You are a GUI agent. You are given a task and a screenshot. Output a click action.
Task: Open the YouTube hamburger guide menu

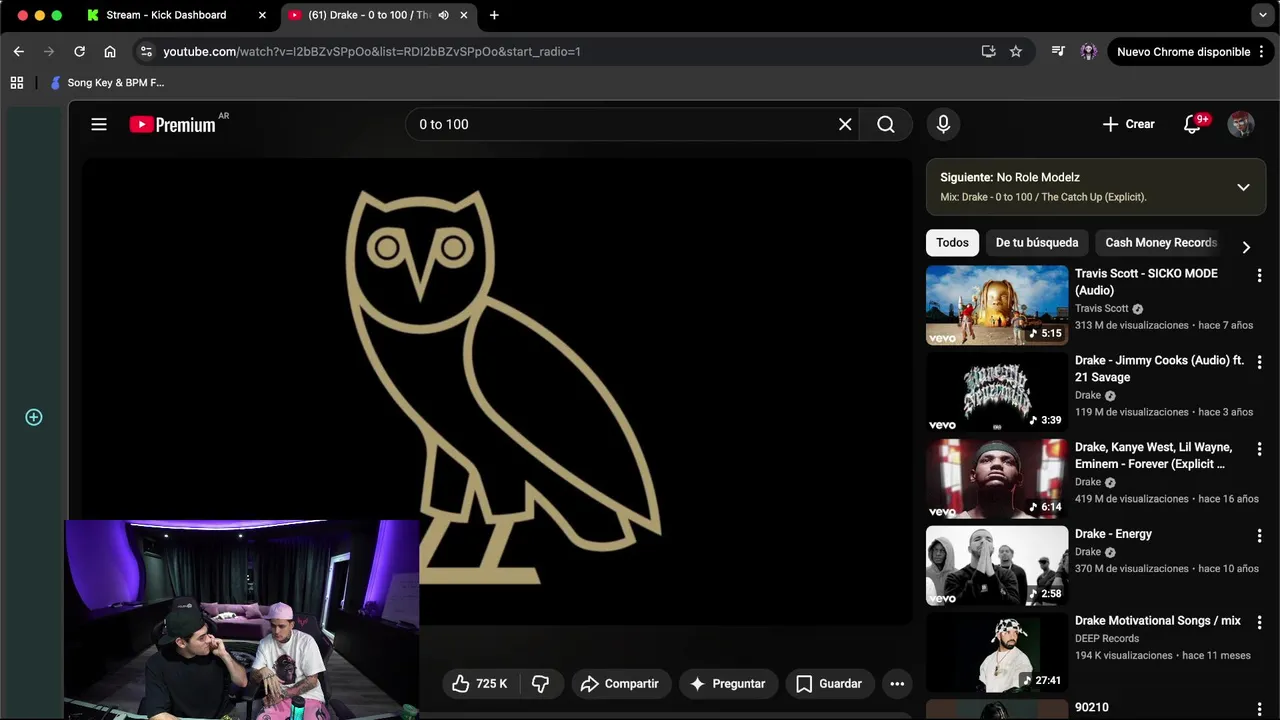(x=98, y=124)
